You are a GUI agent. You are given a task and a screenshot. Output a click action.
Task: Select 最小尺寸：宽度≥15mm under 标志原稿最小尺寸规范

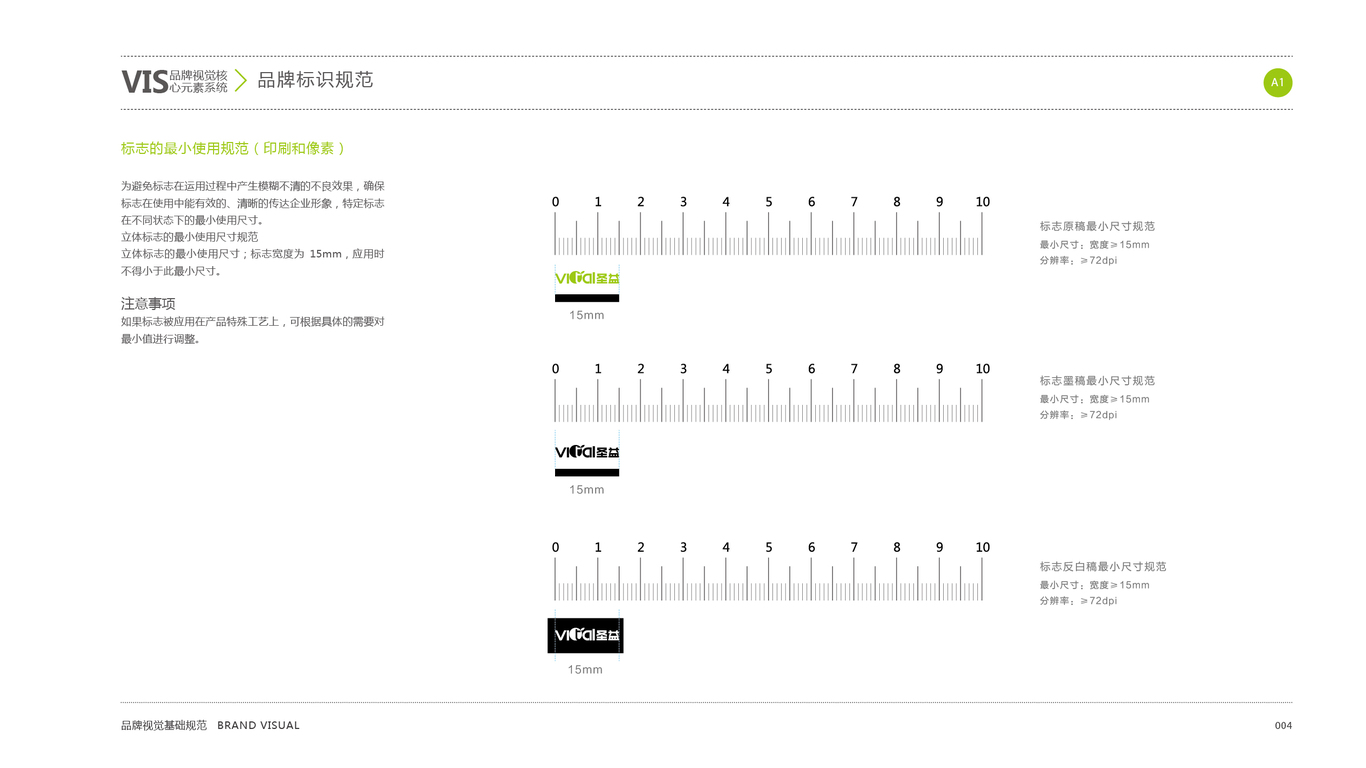(x=1095, y=245)
